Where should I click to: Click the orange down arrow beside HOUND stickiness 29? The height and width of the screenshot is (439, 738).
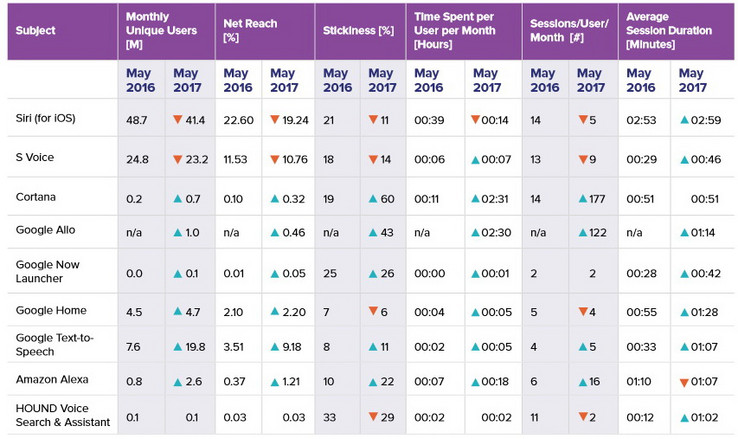point(373,416)
